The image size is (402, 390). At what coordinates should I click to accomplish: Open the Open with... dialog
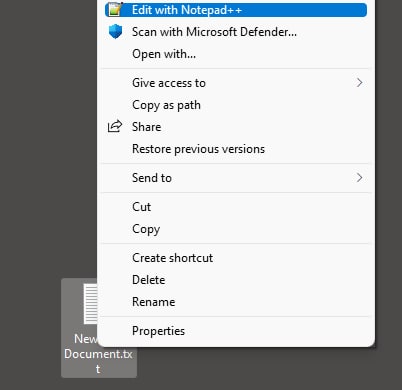coord(236,54)
